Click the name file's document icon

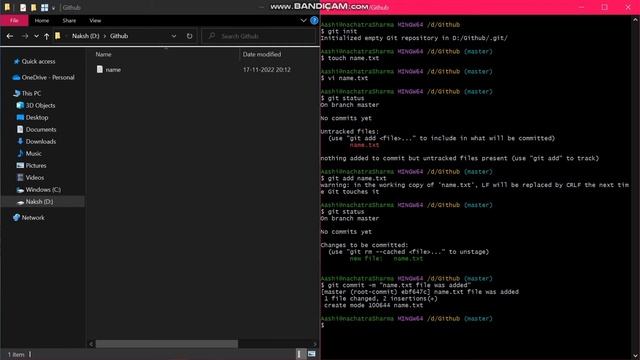click(100, 69)
